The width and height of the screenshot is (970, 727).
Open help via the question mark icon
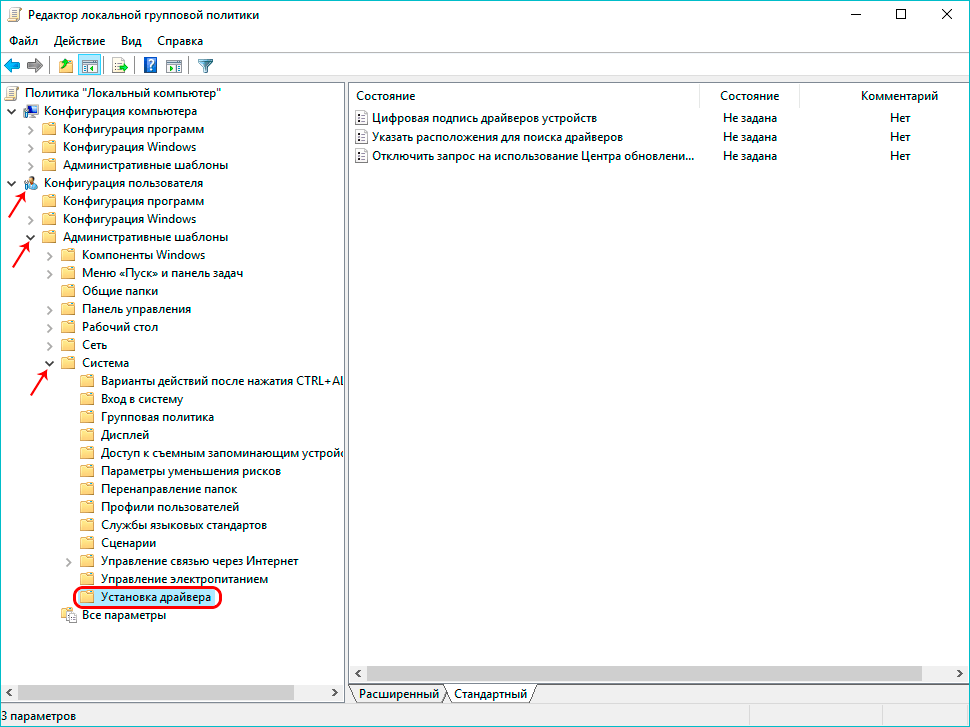click(x=150, y=65)
